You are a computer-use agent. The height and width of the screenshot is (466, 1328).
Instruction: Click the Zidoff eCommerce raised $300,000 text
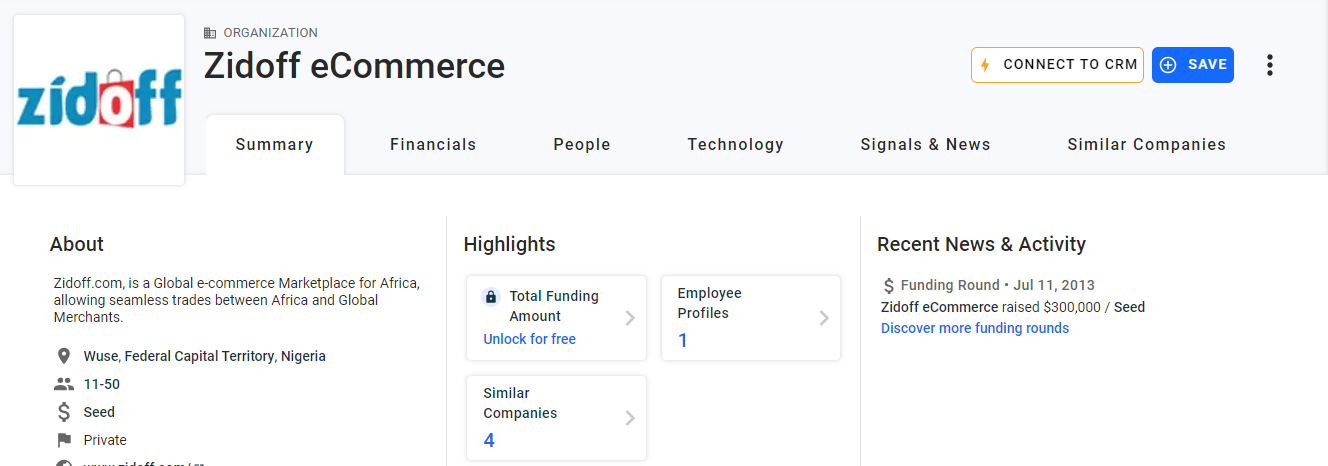click(1013, 307)
